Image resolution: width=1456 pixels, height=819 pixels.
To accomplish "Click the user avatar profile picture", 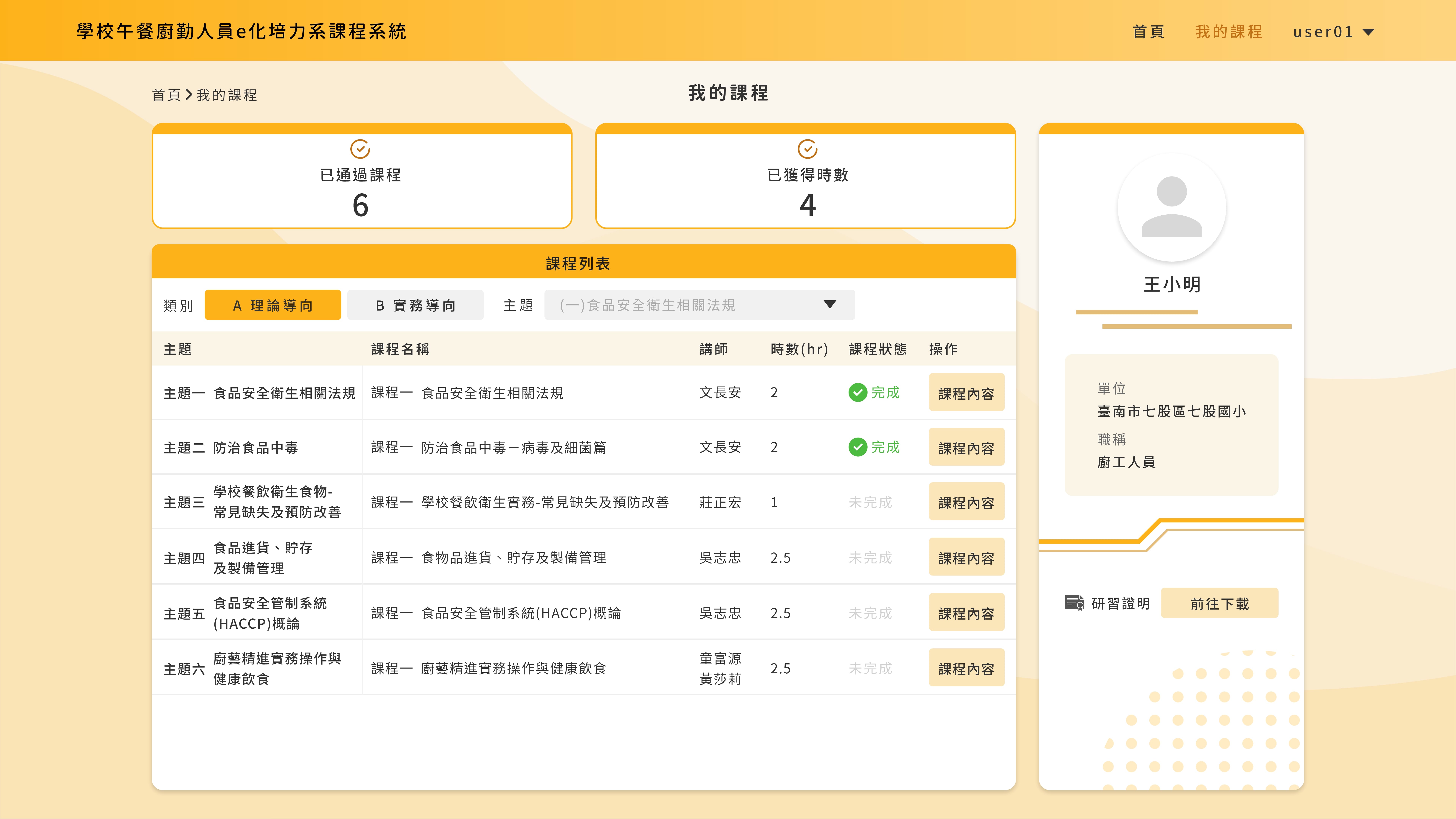I will click(x=1172, y=207).
